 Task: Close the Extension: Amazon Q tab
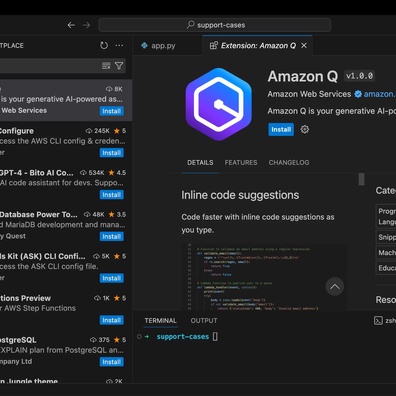[x=304, y=46]
